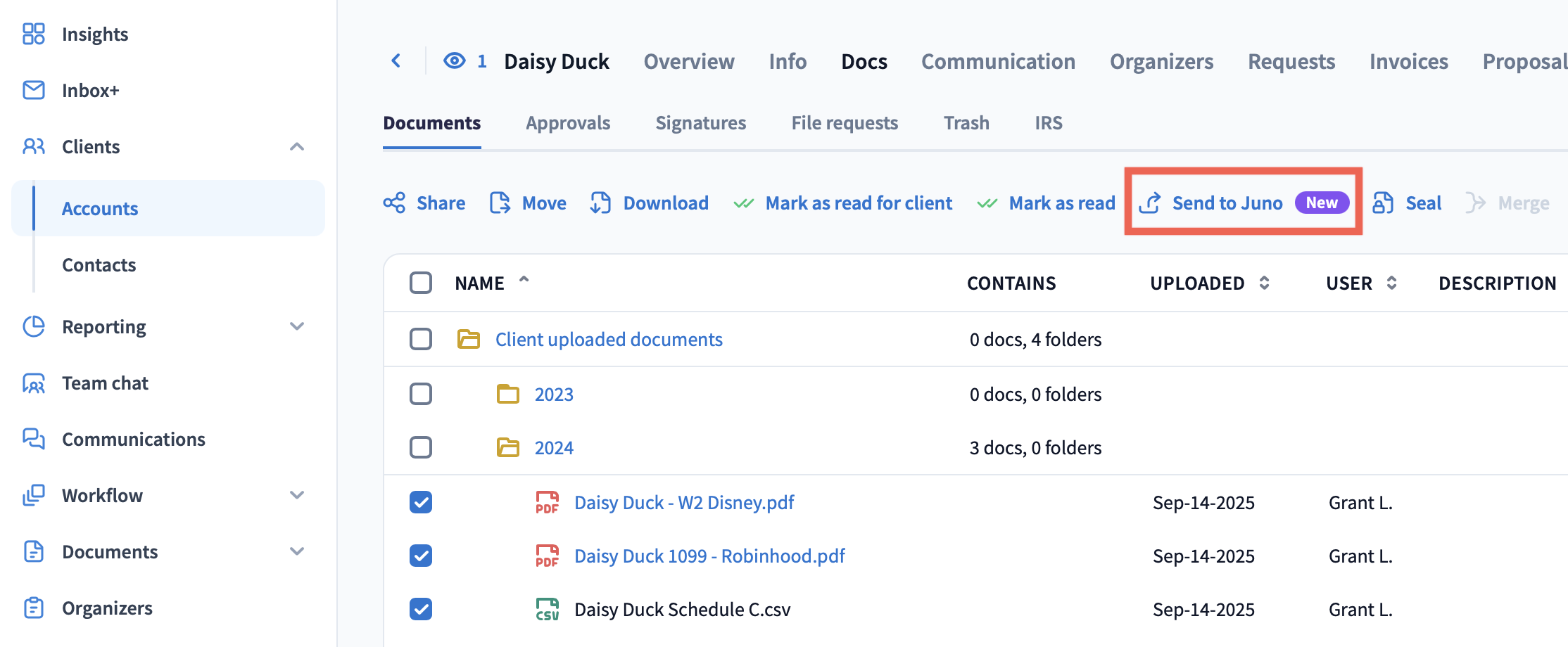This screenshot has width=1568, height=647.
Task: Expand the Reporting sidebar section
Action: click(297, 327)
